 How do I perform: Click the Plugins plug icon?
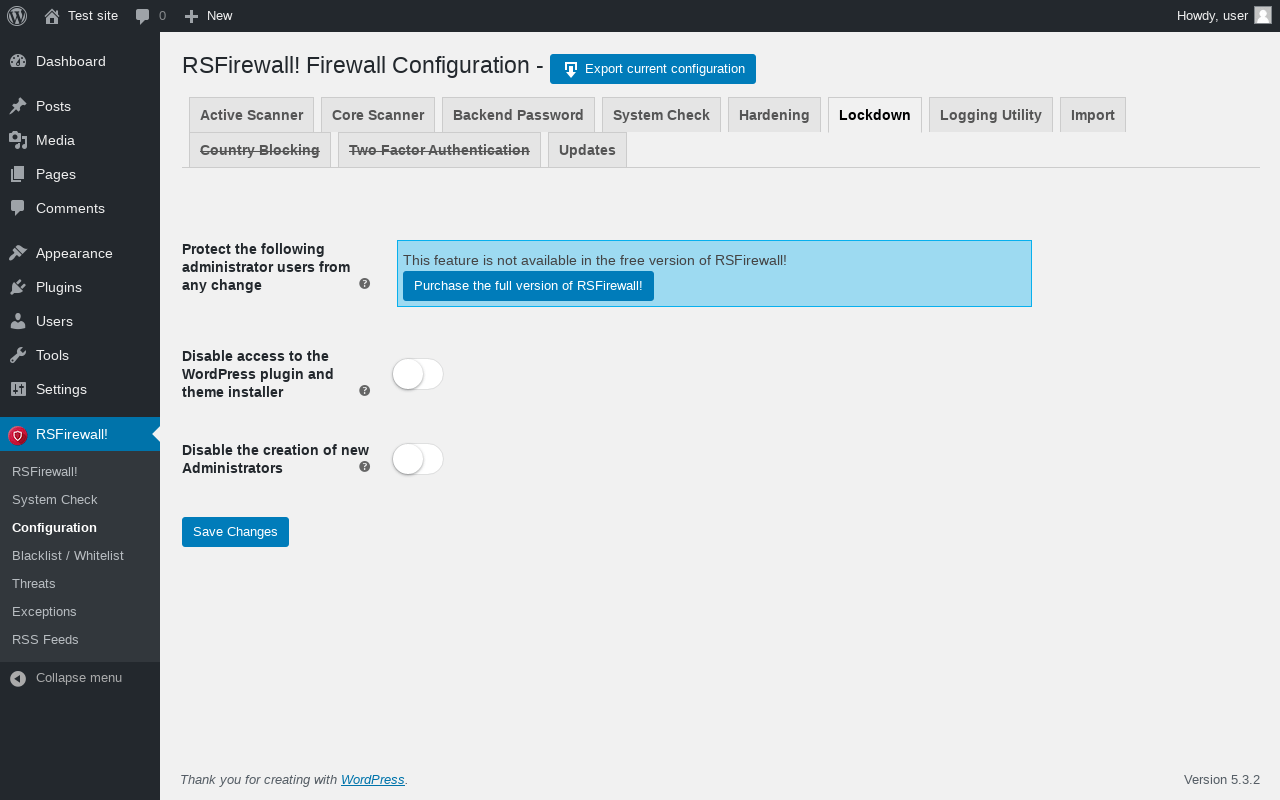pos(18,287)
